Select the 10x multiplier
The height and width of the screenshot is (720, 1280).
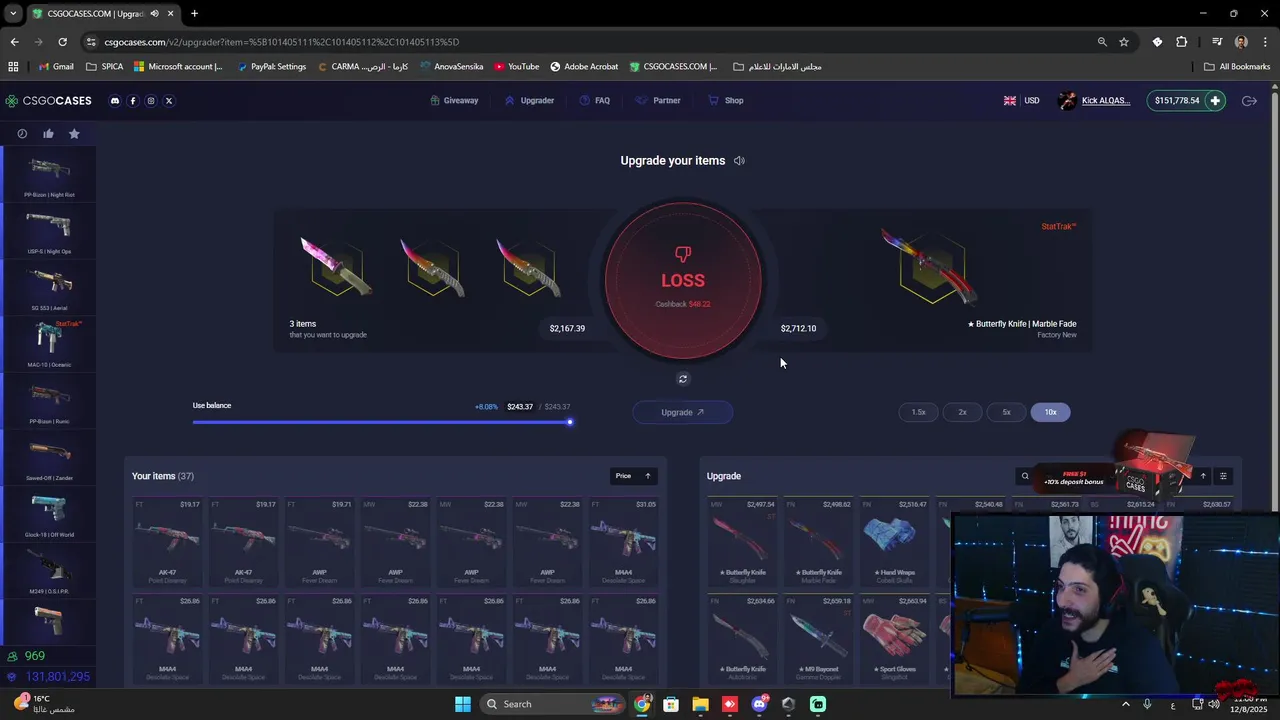(1050, 412)
